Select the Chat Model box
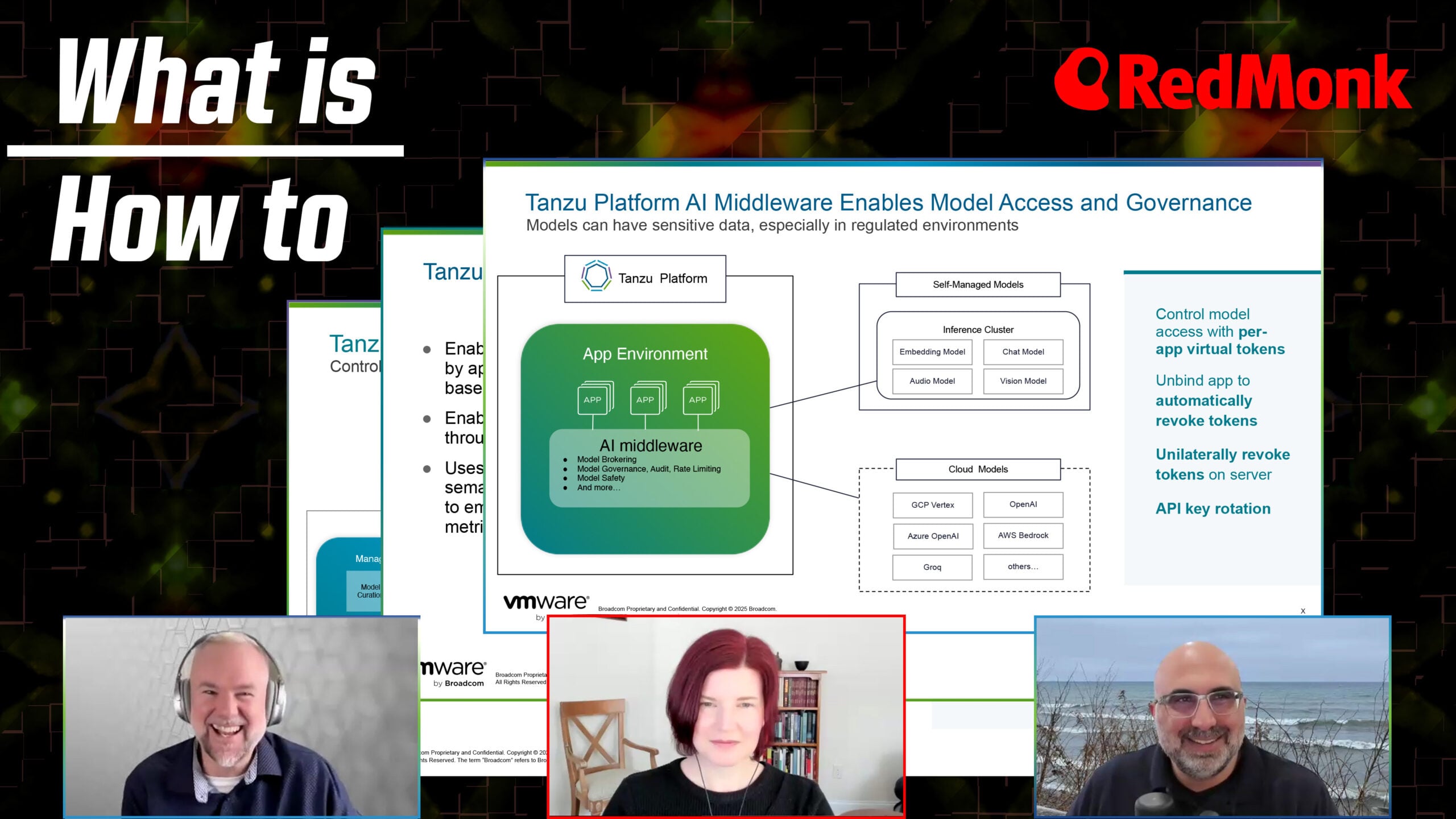Screen dimensions: 1456x819 point(1023,352)
